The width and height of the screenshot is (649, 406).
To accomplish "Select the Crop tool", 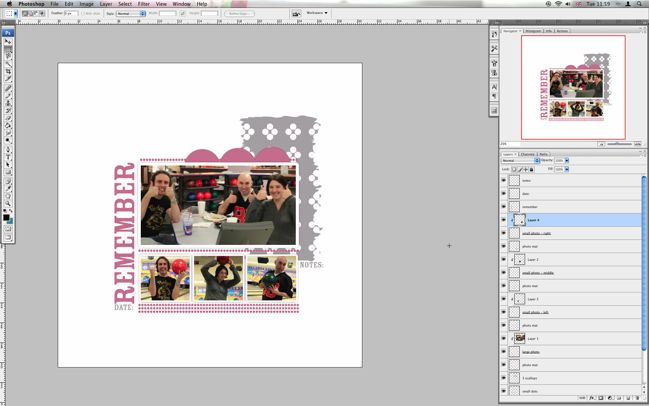I will click(x=8, y=72).
